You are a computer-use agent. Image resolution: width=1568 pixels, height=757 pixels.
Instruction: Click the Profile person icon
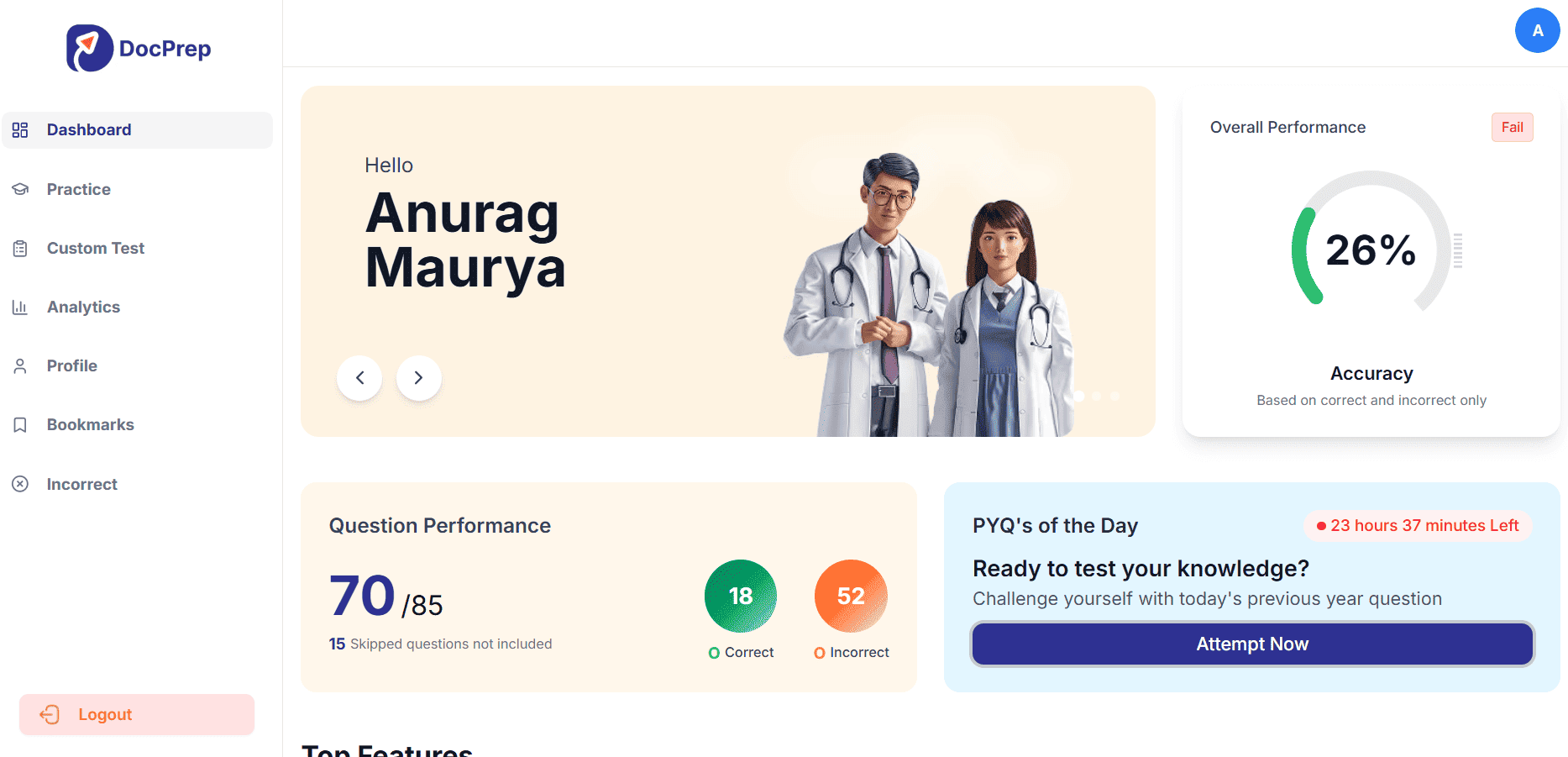click(20, 366)
